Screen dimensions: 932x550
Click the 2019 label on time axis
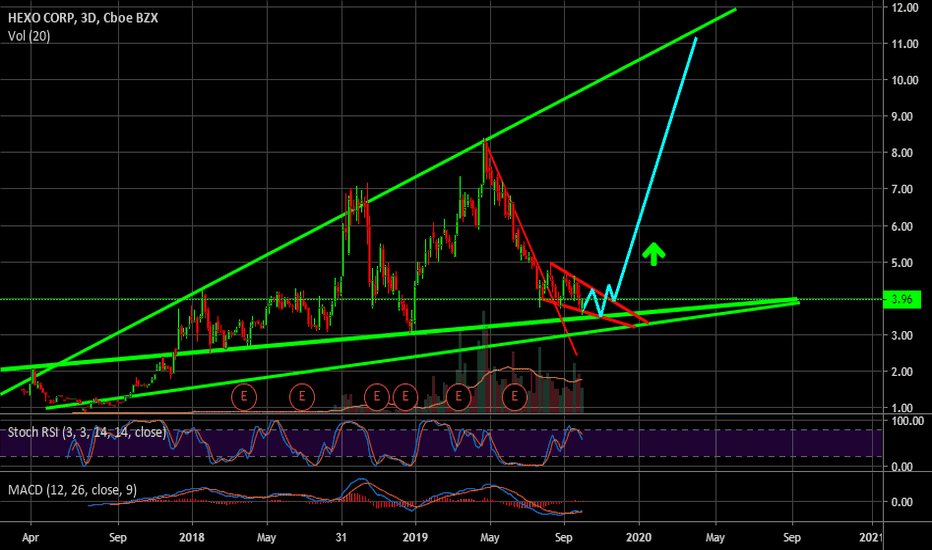415,538
